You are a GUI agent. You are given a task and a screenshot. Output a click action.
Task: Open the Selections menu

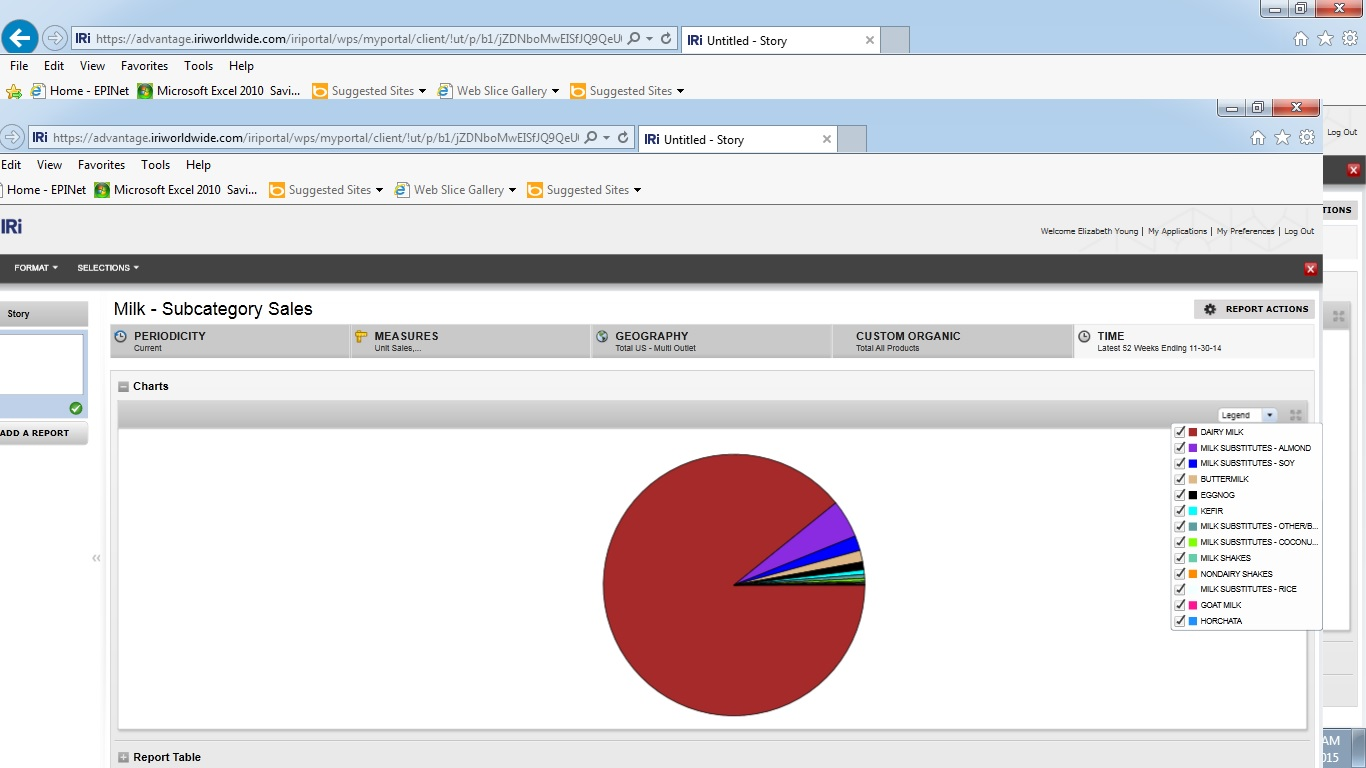(x=108, y=268)
